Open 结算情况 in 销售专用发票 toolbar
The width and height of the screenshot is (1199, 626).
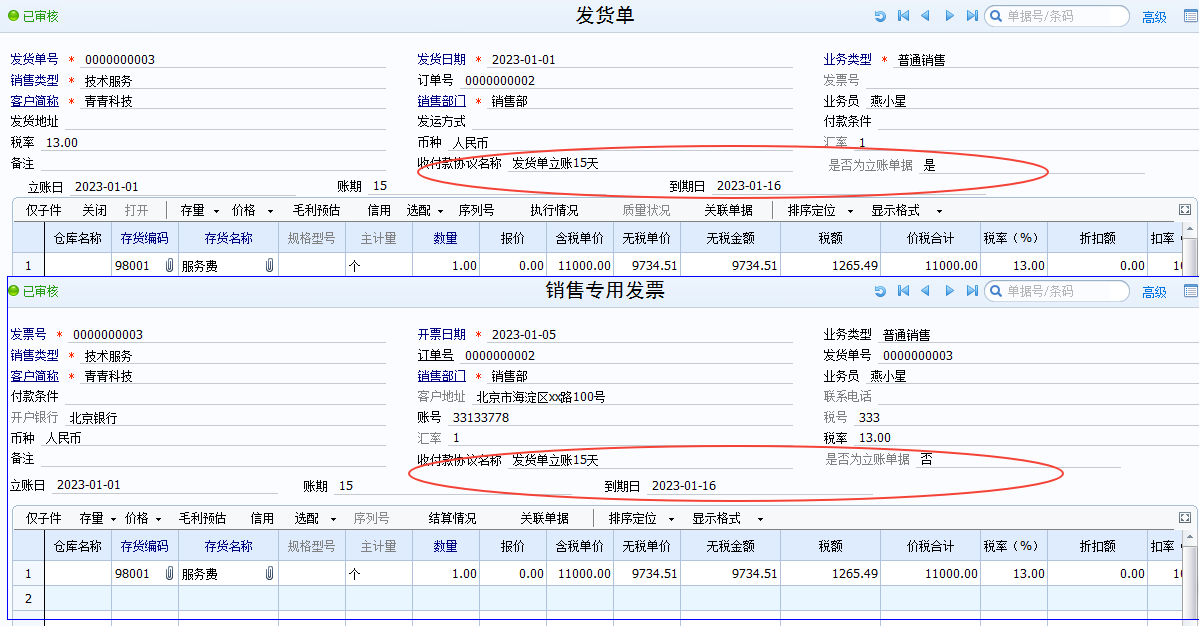(453, 518)
